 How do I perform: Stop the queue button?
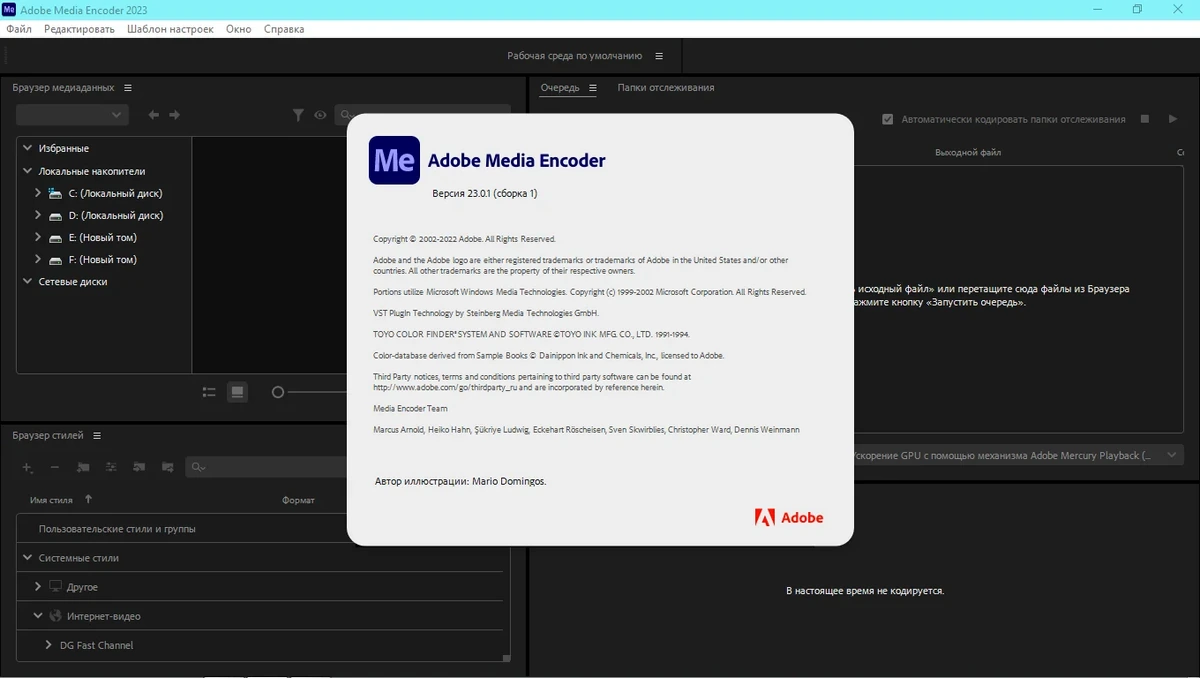coord(1146,119)
